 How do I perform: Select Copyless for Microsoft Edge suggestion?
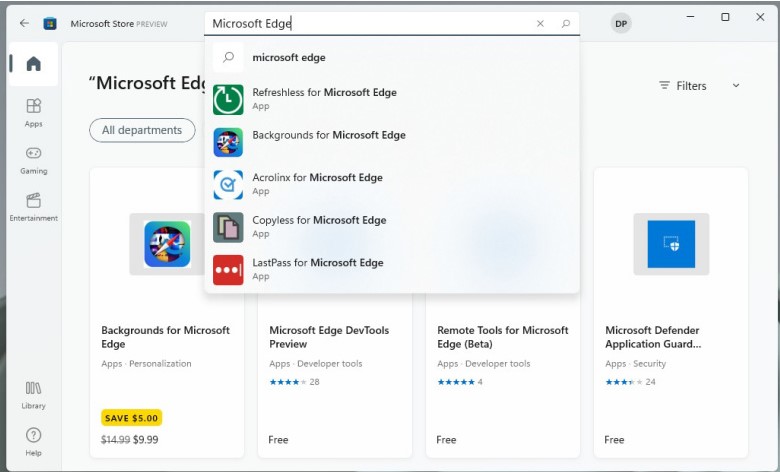click(319, 226)
